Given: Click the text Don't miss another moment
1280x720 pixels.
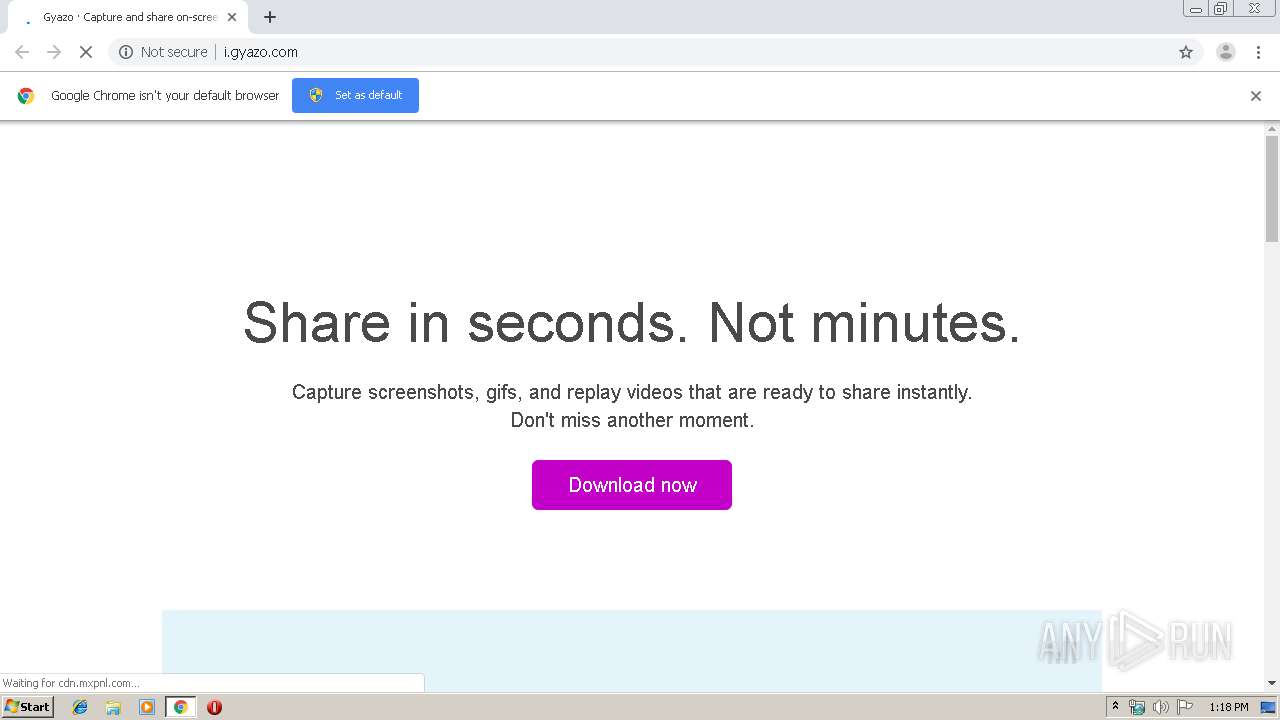Looking at the screenshot, I should [632, 420].
